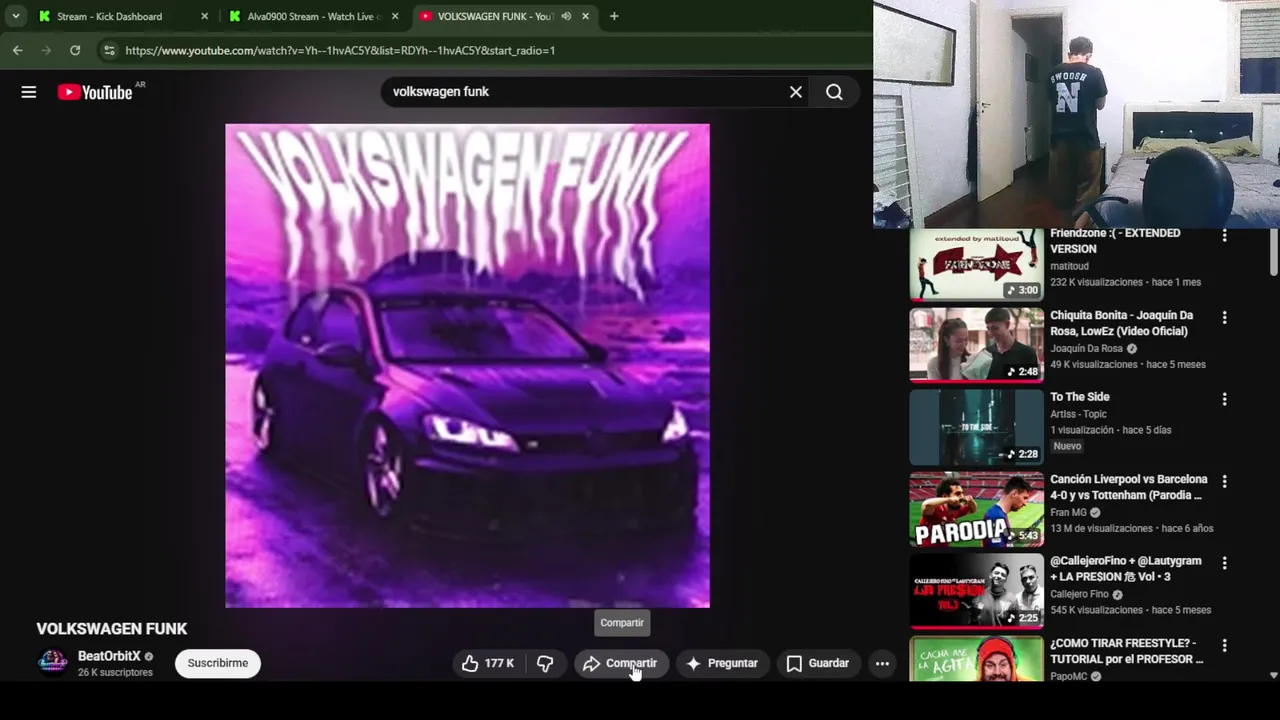Open a new browser tab with plus

(614, 16)
